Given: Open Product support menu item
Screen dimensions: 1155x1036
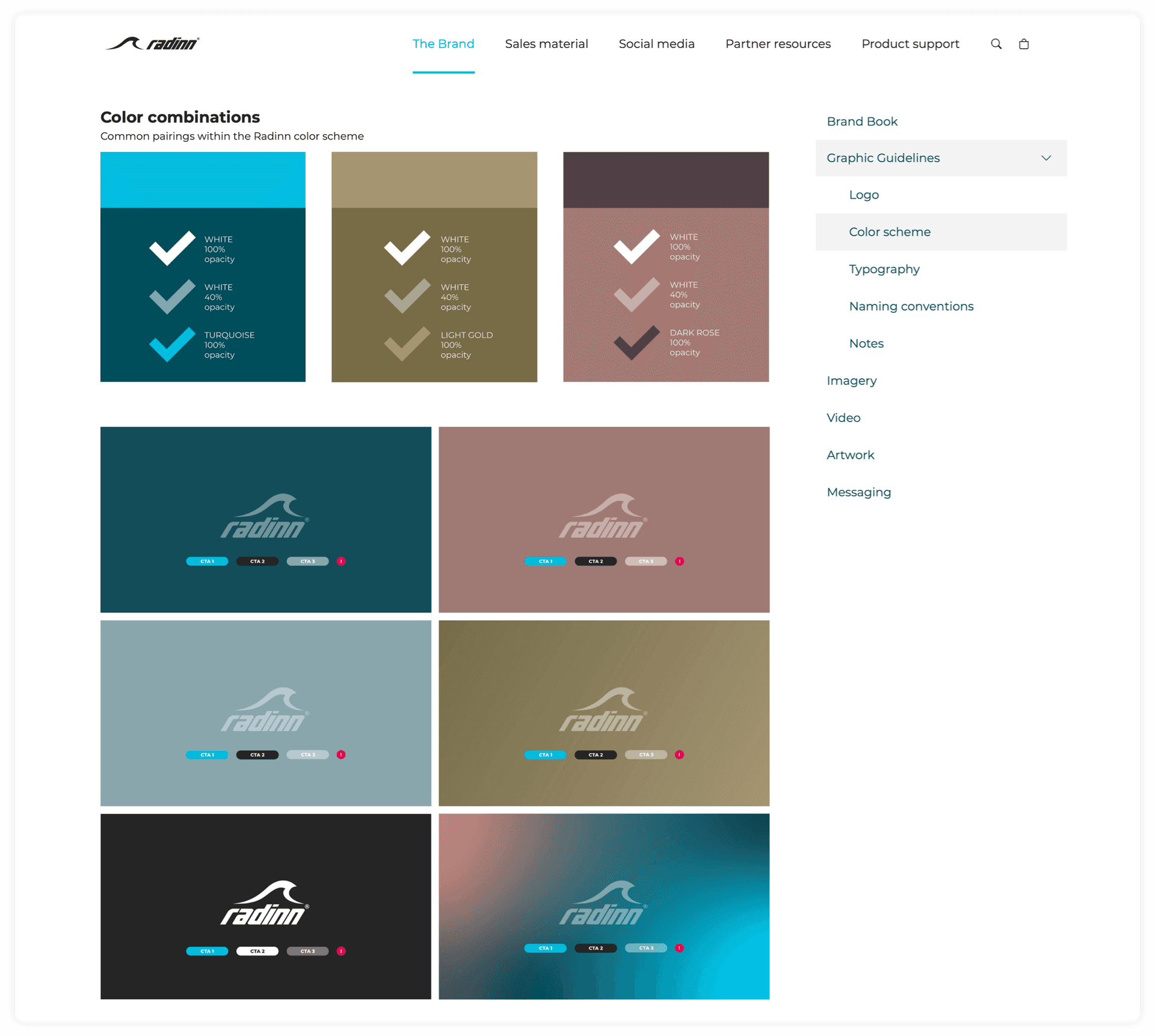Looking at the screenshot, I should coord(910,44).
